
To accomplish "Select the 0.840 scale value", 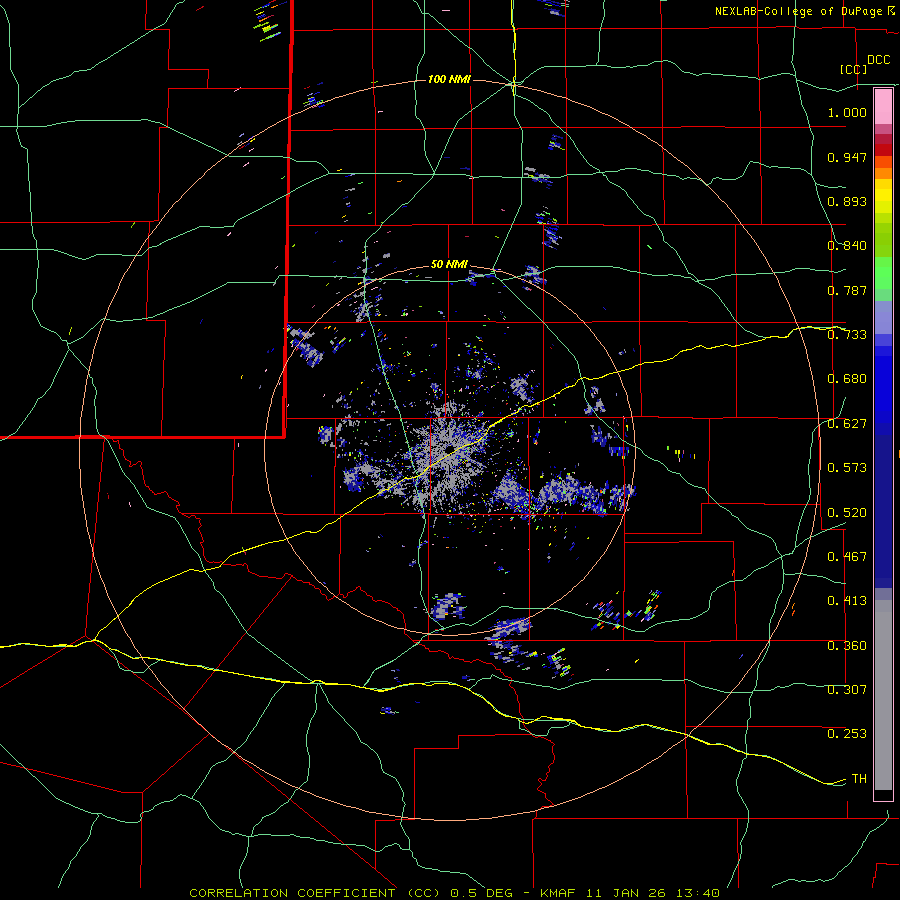I will 847,246.
